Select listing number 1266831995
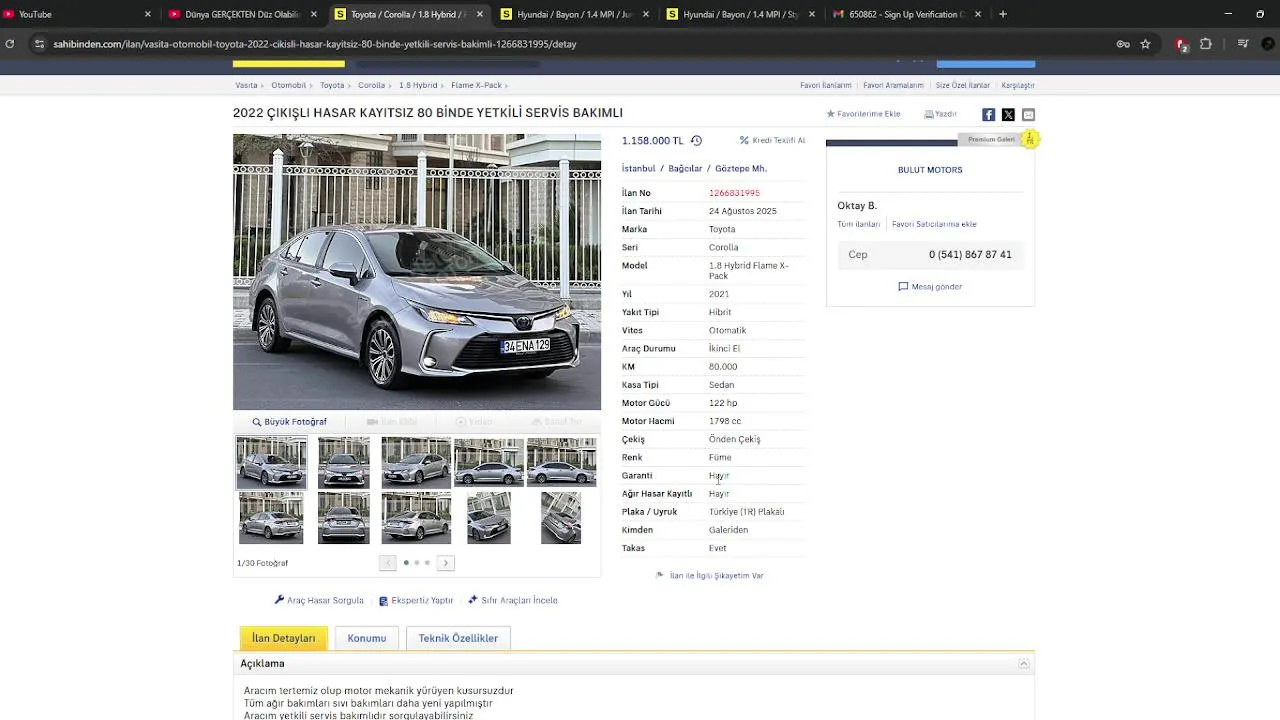 click(x=734, y=193)
